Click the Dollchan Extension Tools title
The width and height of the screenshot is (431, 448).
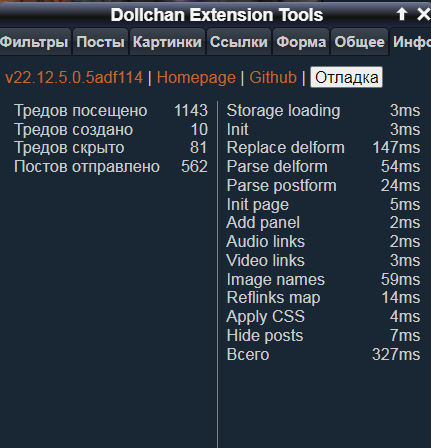tap(217, 15)
